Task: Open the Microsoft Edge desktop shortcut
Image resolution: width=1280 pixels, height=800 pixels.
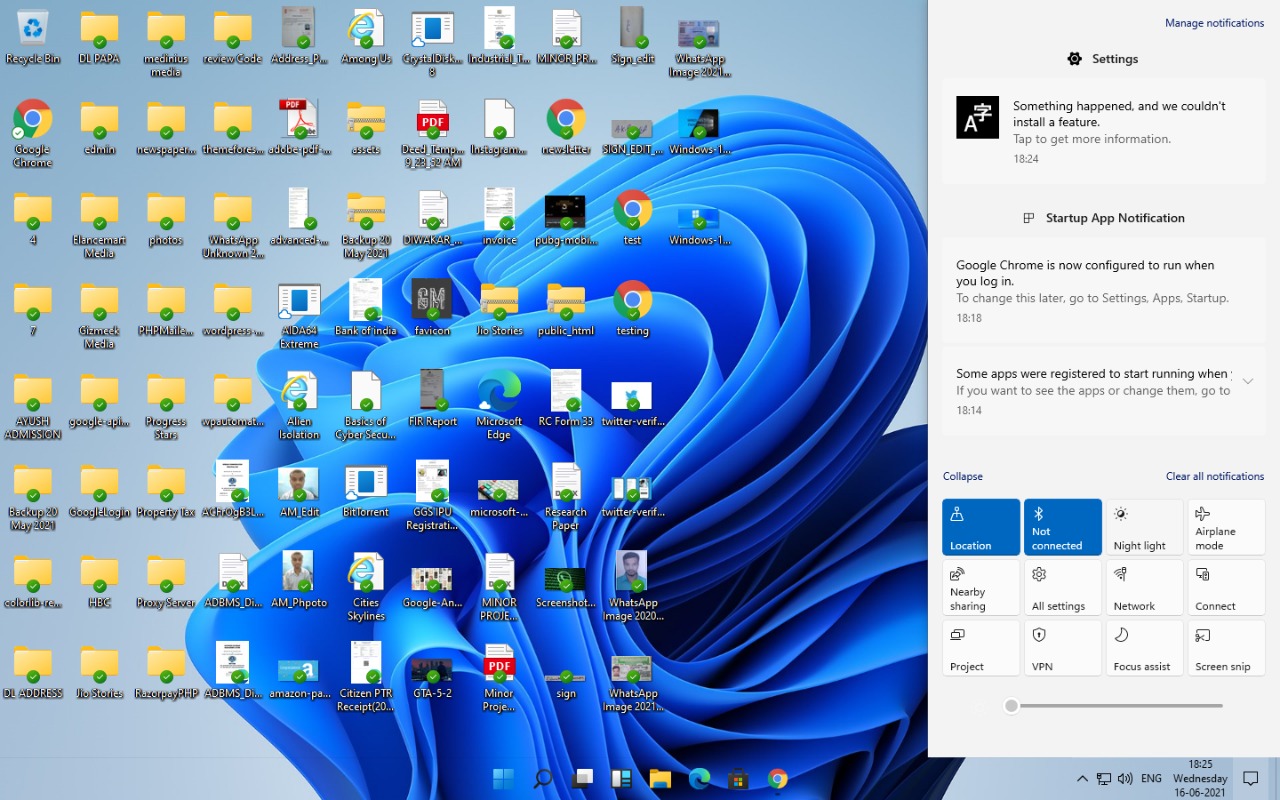Action: (499, 398)
